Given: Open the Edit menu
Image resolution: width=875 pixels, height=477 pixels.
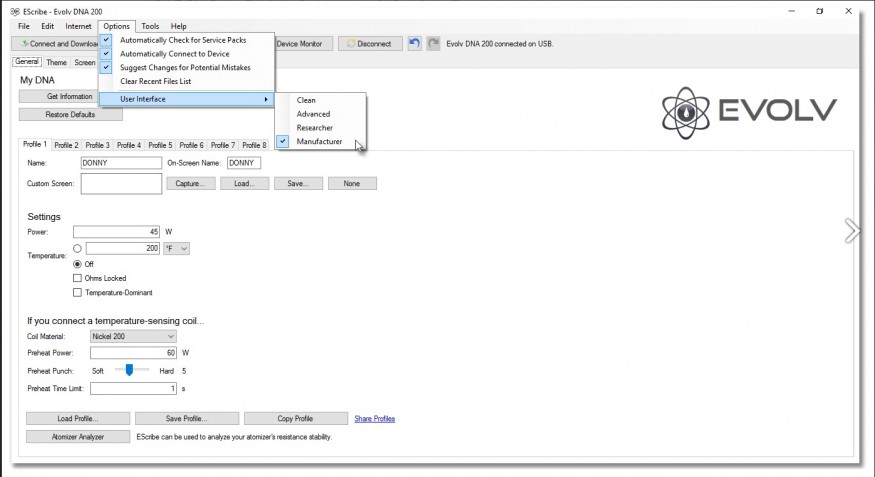Looking at the screenshot, I should click(47, 26).
